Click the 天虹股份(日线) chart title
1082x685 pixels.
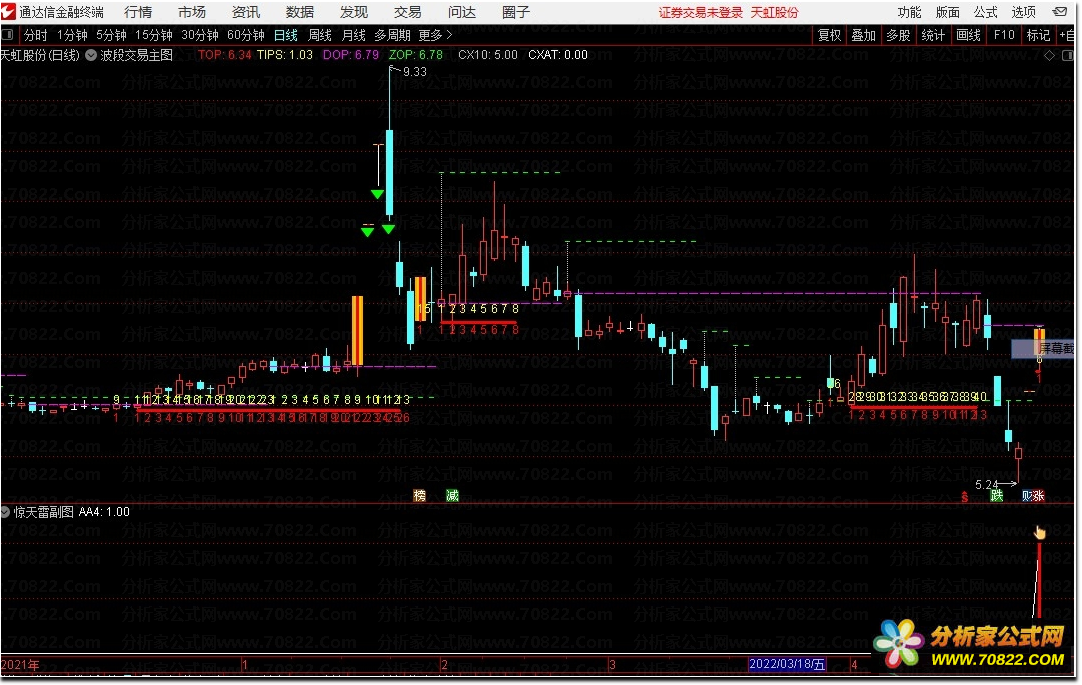tap(40, 55)
